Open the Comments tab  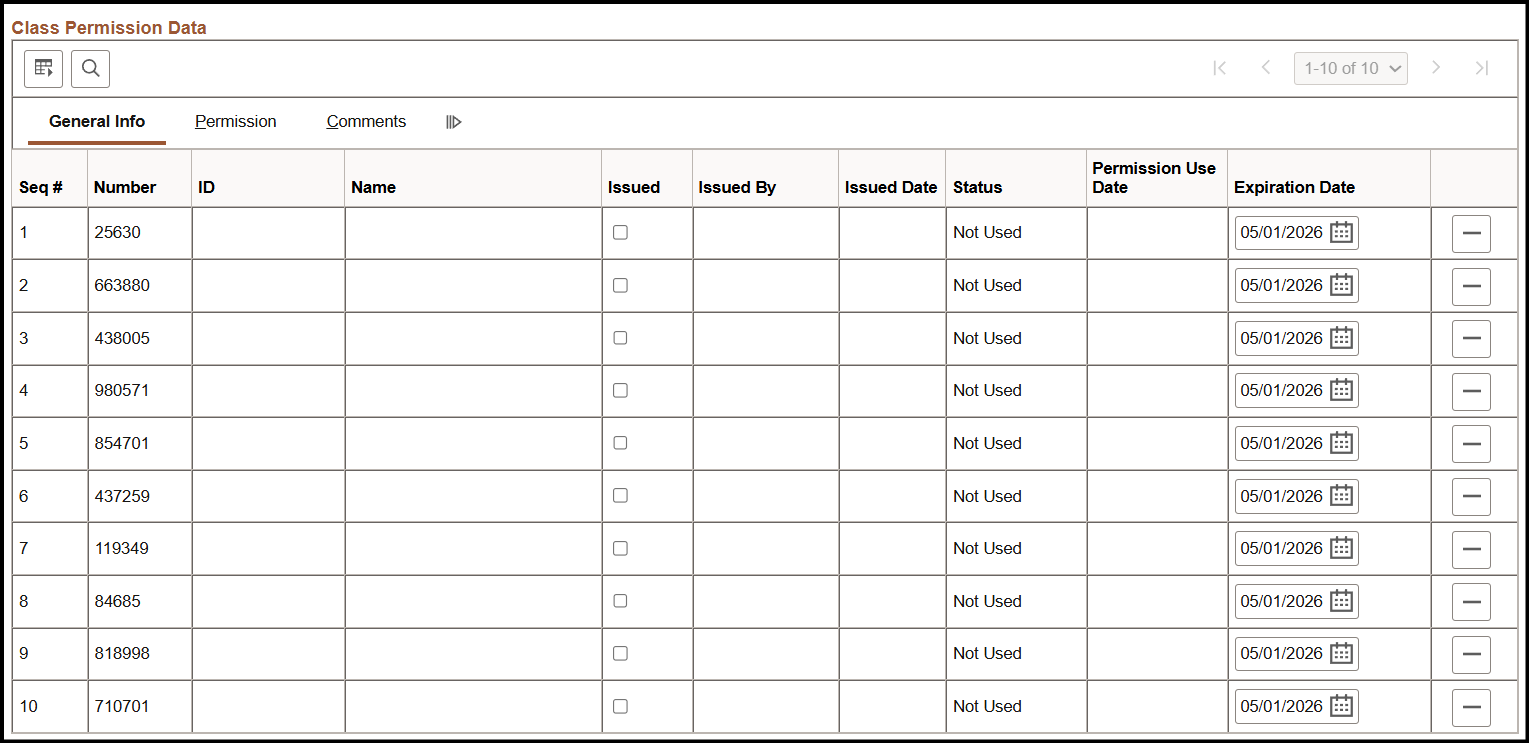(x=366, y=121)
